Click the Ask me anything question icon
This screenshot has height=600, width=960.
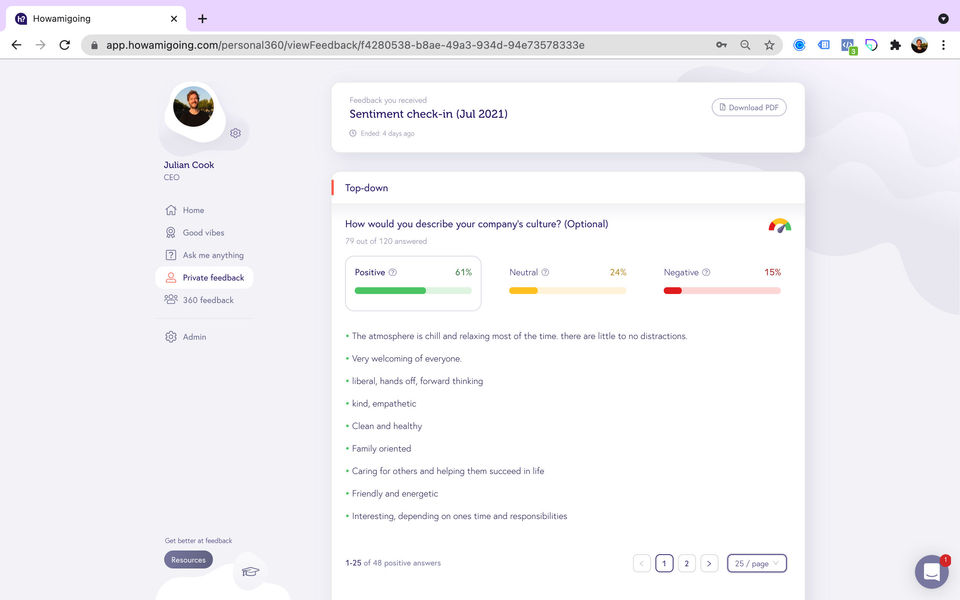(171, 255)
